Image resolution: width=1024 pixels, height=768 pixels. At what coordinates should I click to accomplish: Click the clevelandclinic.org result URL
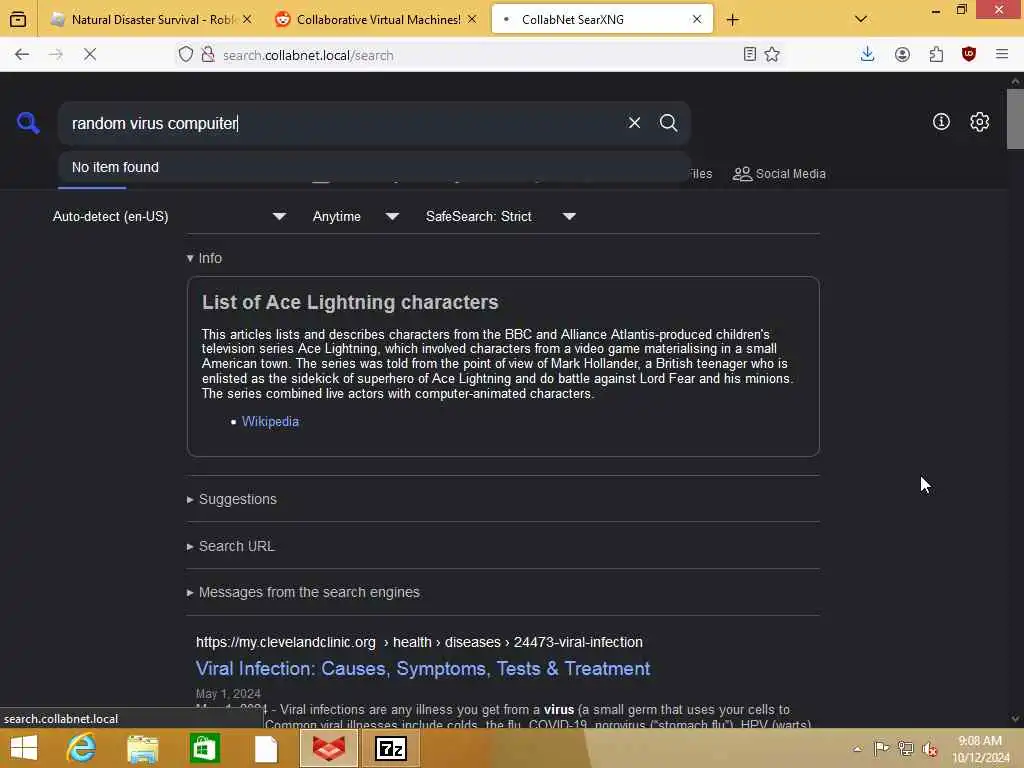(x=419, y=642)
